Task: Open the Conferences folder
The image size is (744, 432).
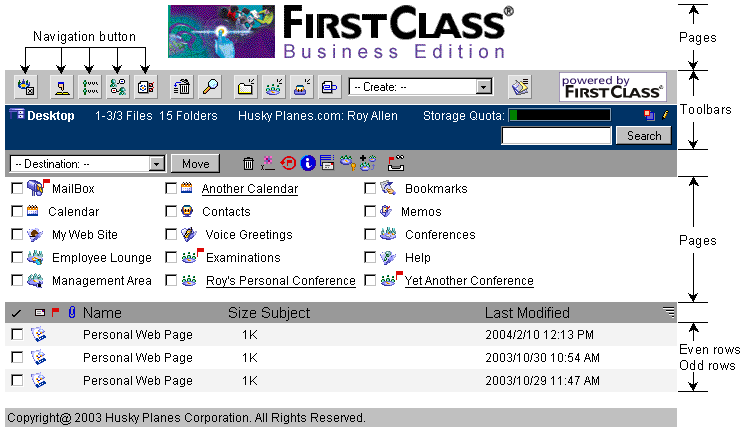Action: point(440,235)
